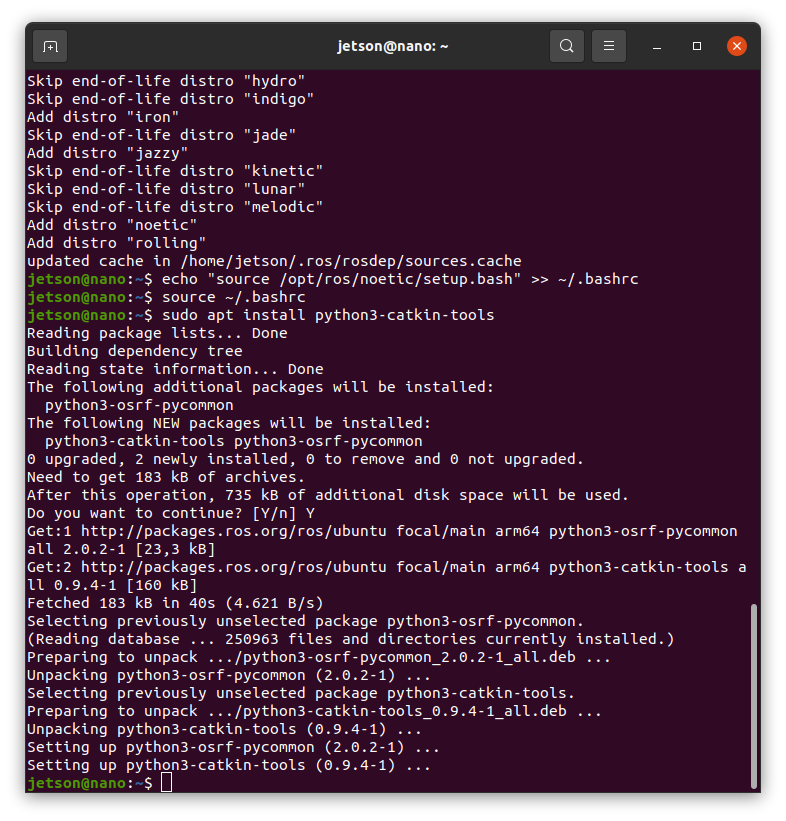The image size is (786, 821).
Task: Click Setting up python3-osrf-pycommon line
Action: [233, 747]
